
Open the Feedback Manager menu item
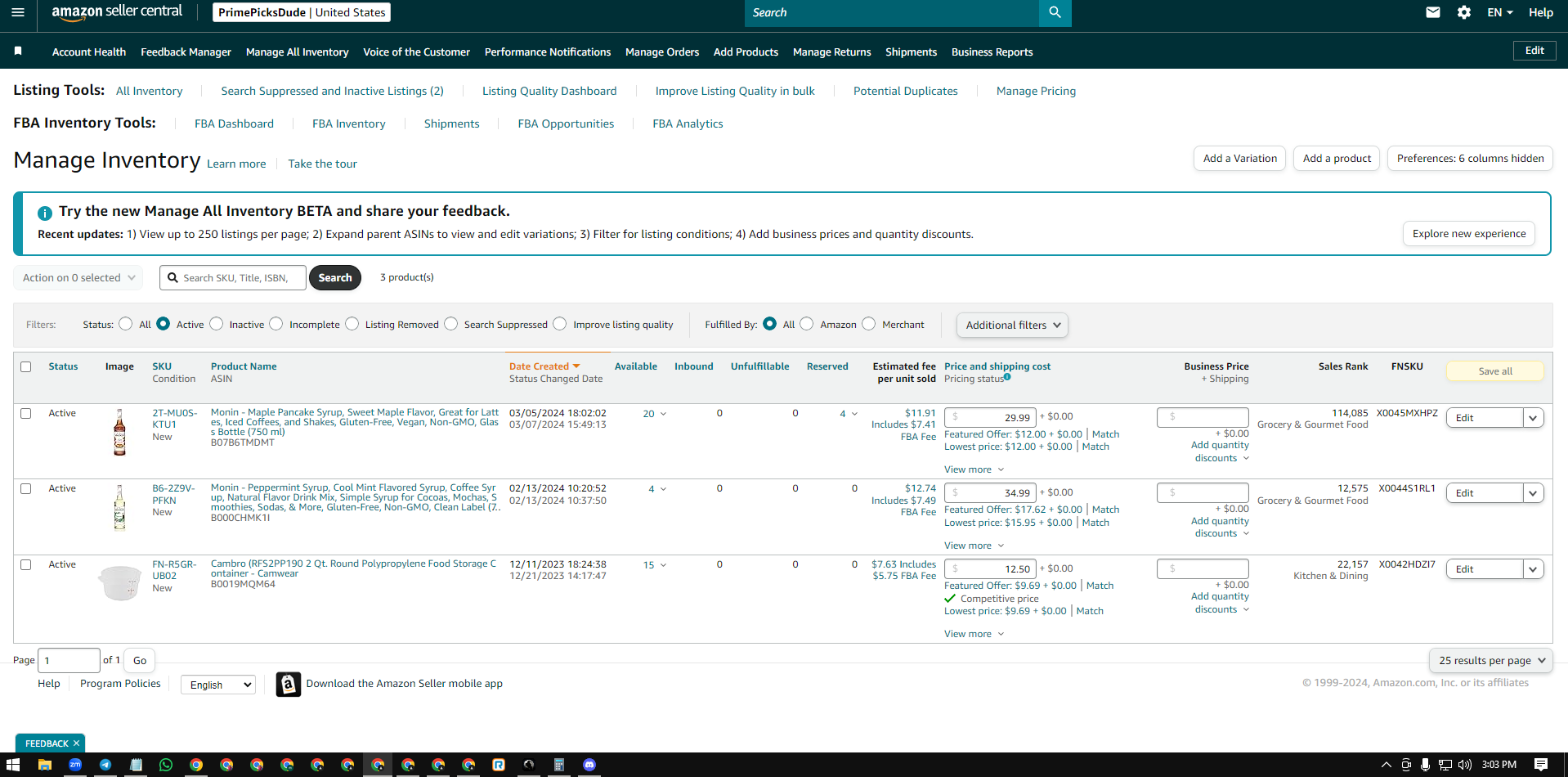(x=186, y=52)
